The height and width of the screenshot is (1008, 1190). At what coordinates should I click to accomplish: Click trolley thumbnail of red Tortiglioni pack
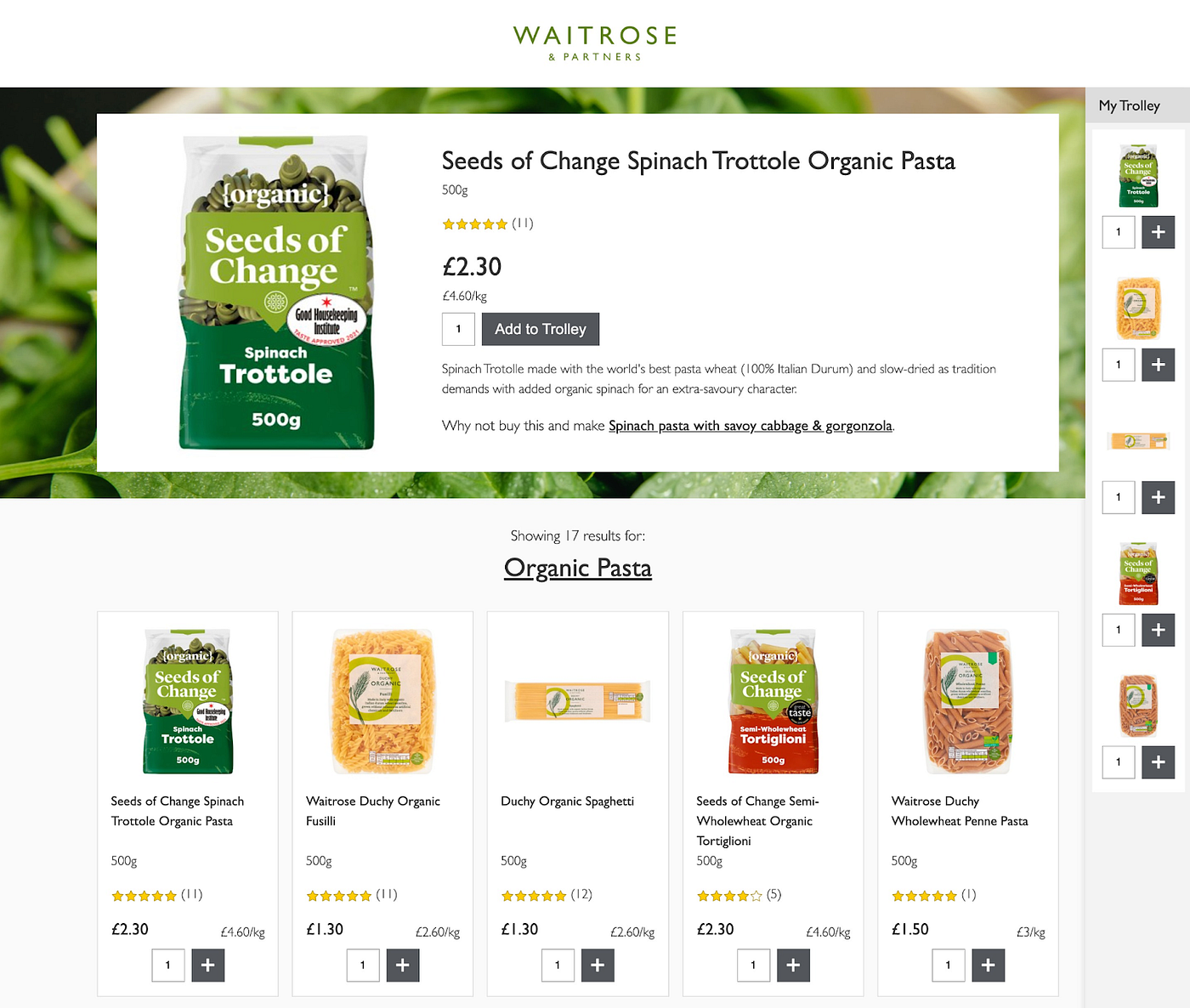point(1138,573)
